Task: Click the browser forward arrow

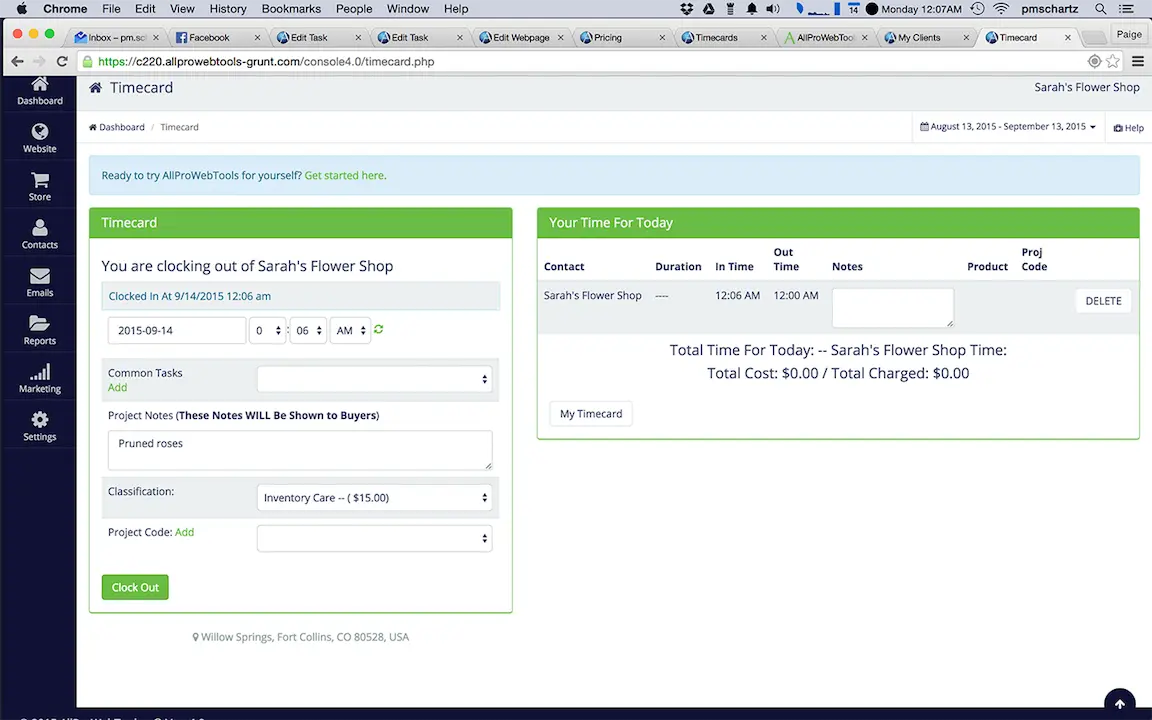Action: point(39,61)
